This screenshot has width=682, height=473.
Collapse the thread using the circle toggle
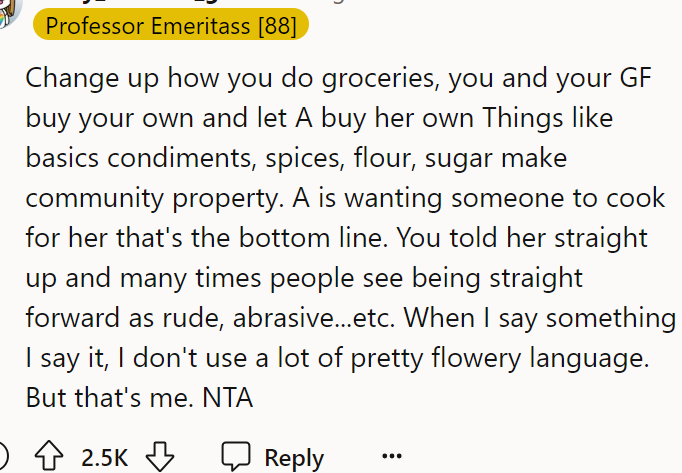(4, 457)
